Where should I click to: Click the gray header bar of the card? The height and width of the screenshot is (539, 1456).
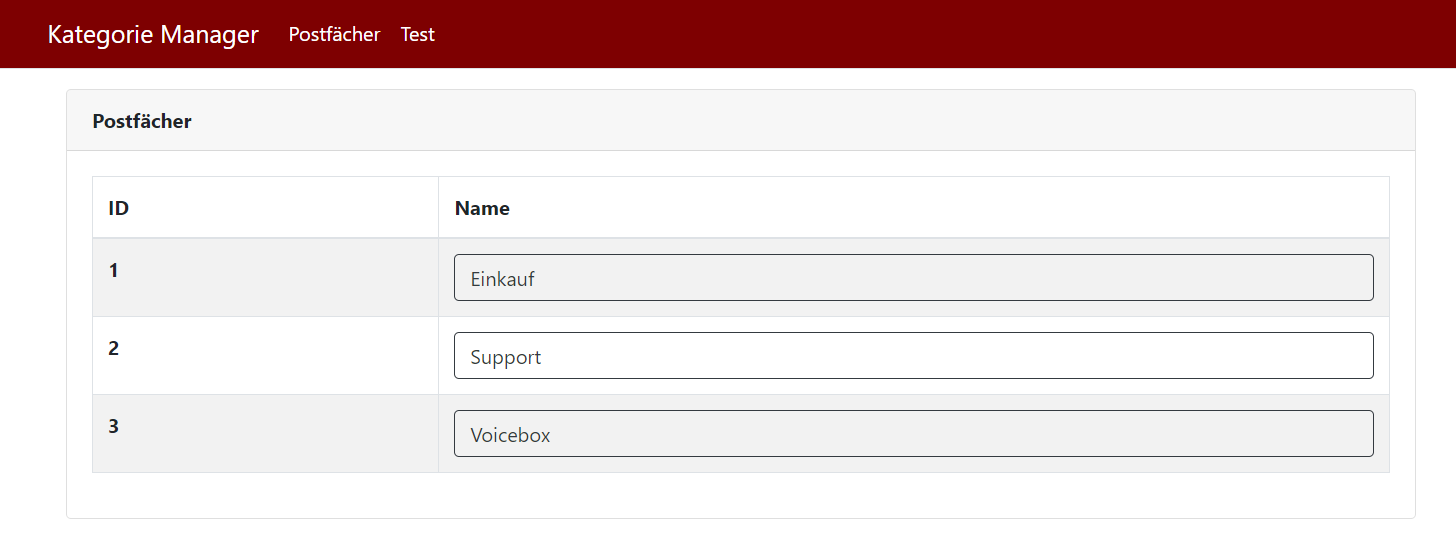(x=800, y=121)
